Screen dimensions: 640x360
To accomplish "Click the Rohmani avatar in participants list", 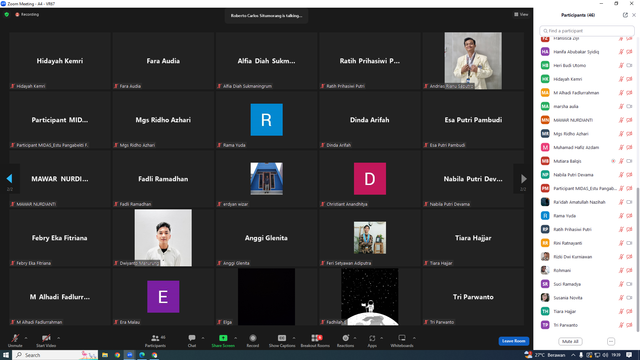I will [x=545, y=270].
